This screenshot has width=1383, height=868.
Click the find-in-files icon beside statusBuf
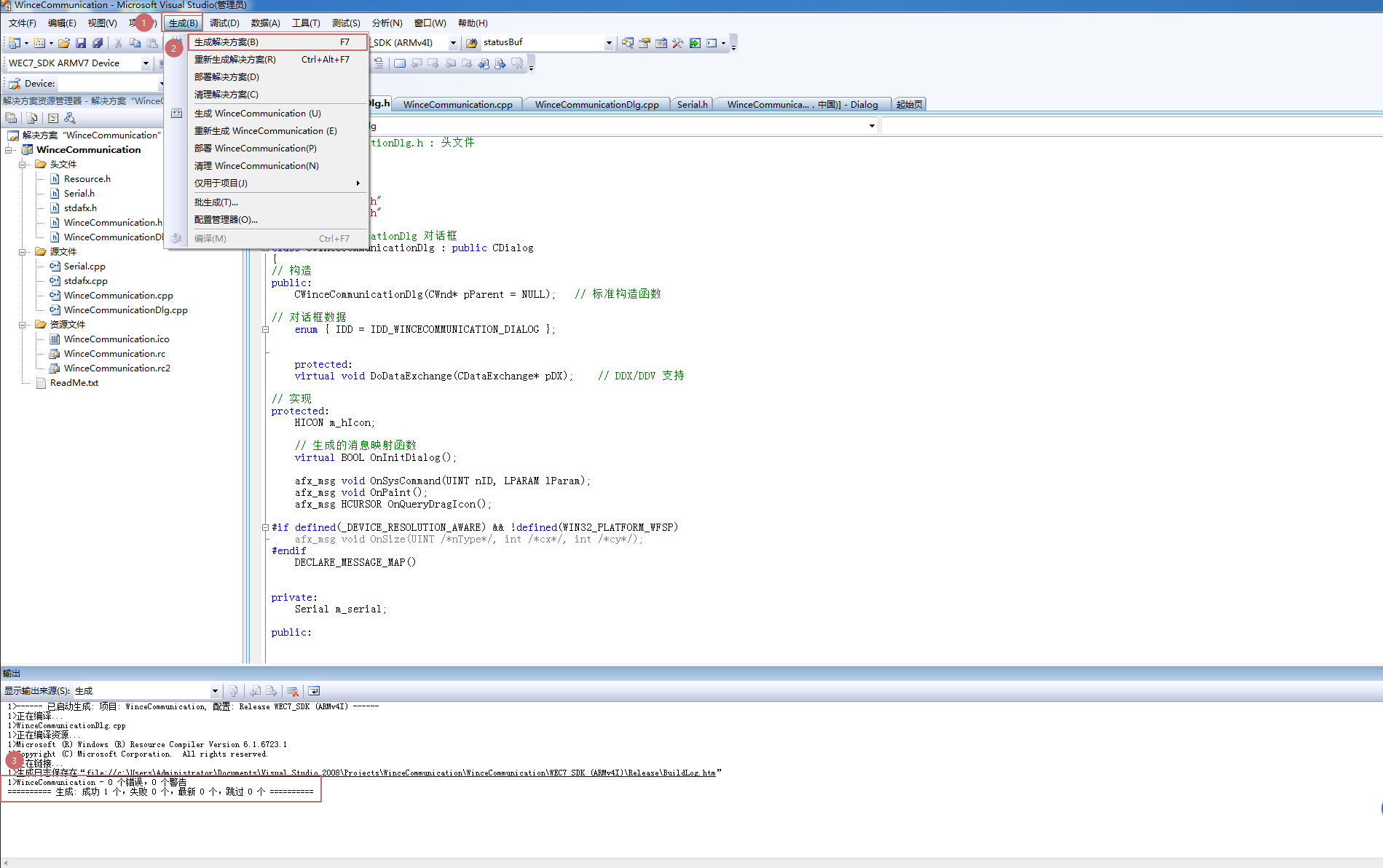coord(627,43)
